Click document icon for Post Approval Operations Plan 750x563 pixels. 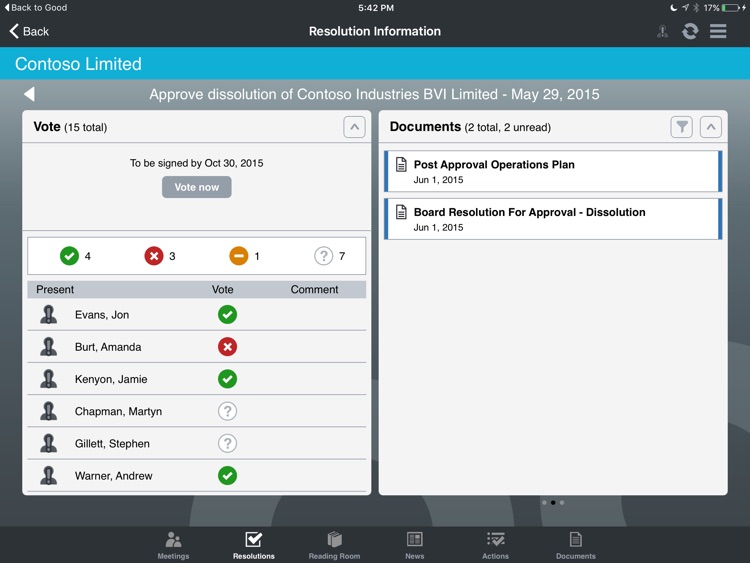point(401,165)
